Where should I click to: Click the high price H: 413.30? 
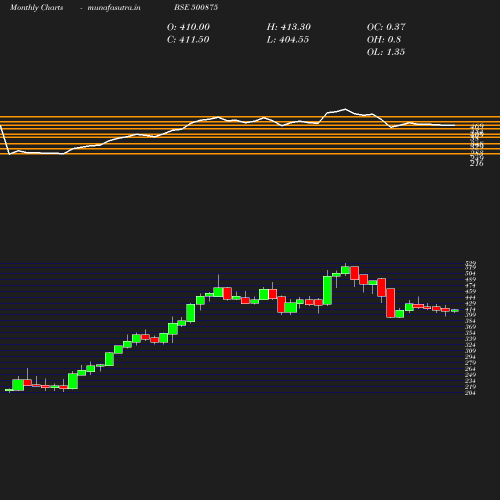(289, 27)
